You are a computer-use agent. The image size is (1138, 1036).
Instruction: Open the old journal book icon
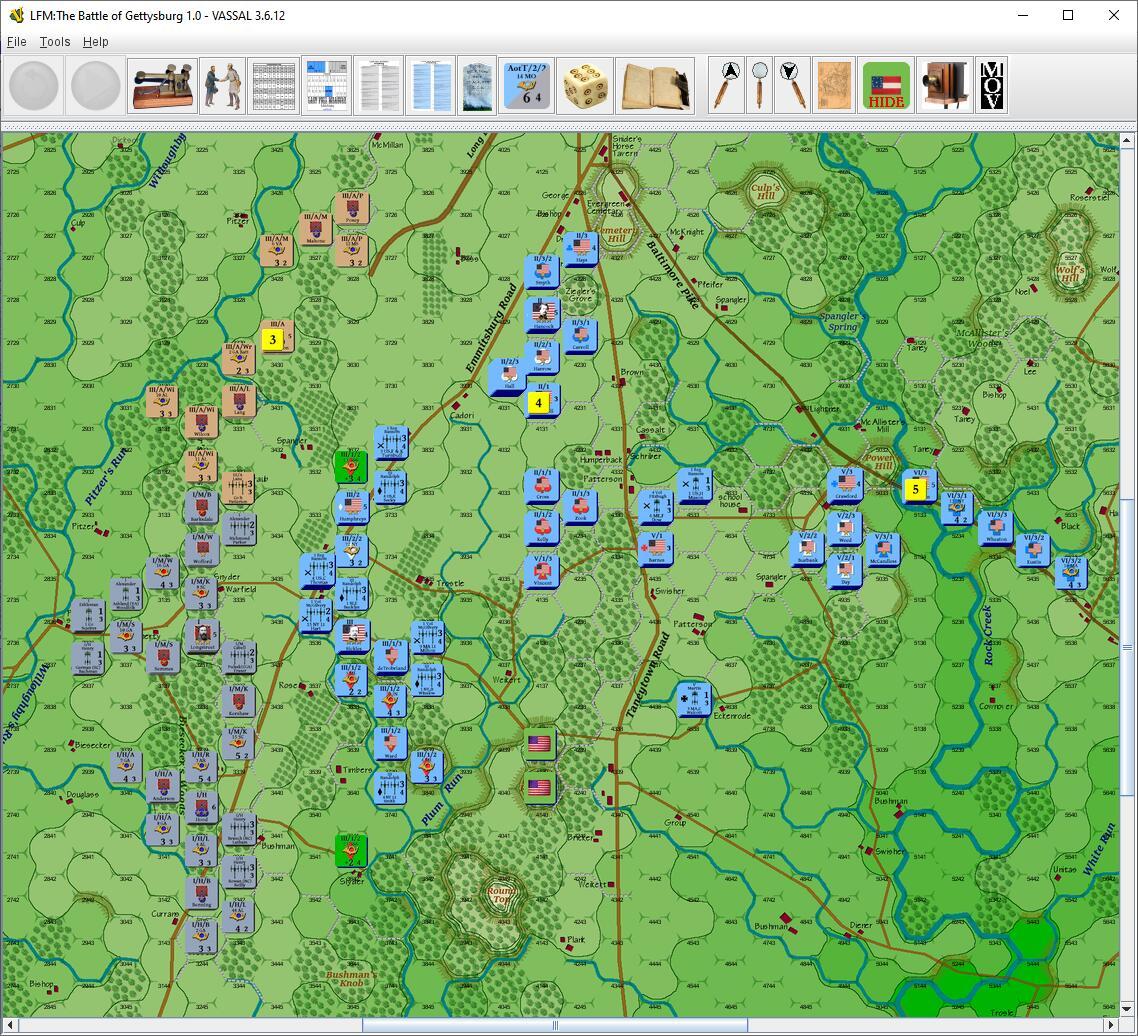655,86
